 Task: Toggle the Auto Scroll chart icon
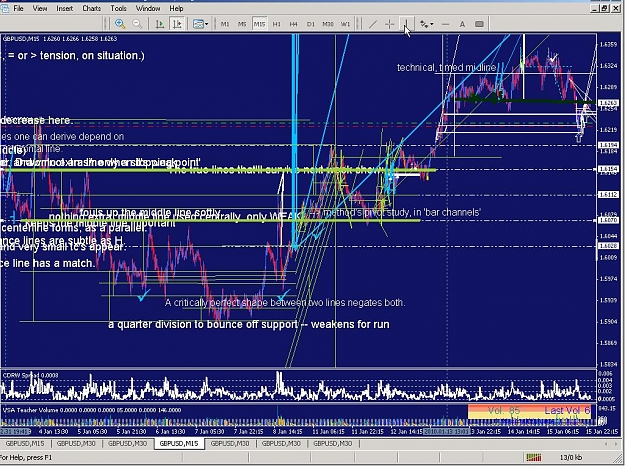click(x=159, y=24)
